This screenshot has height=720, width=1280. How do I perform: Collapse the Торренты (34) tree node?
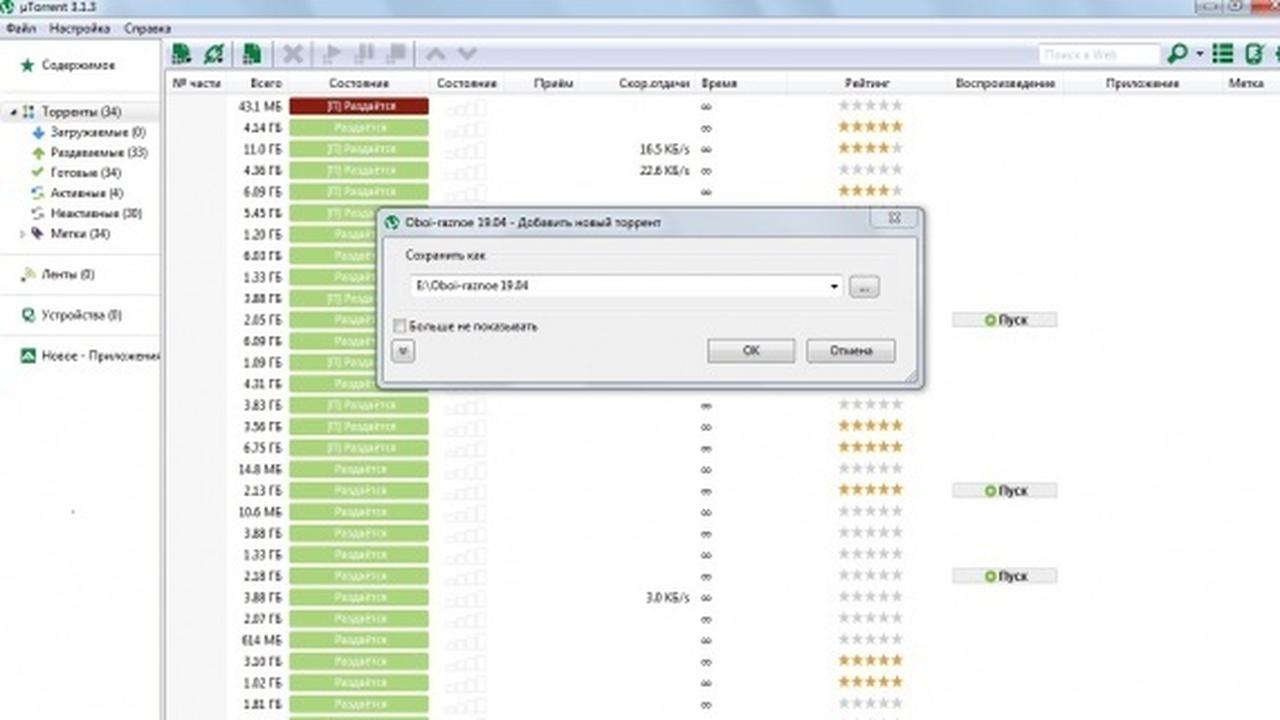coord(12,112)
